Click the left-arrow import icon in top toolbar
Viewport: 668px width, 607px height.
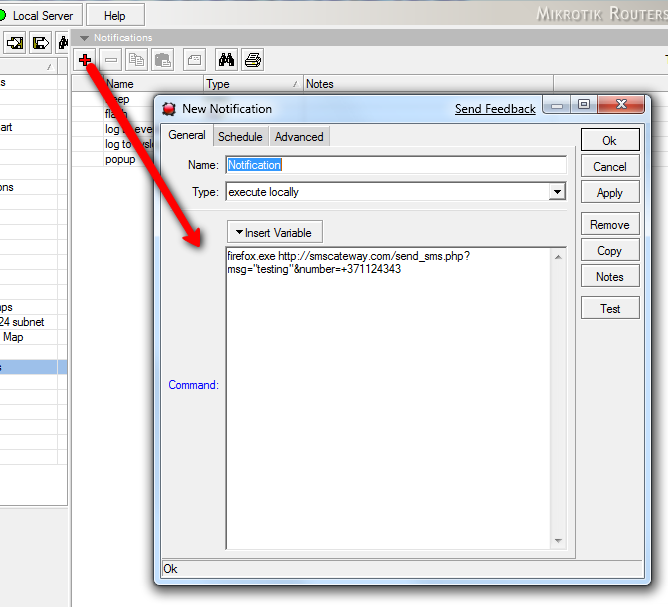pos(15,43)
